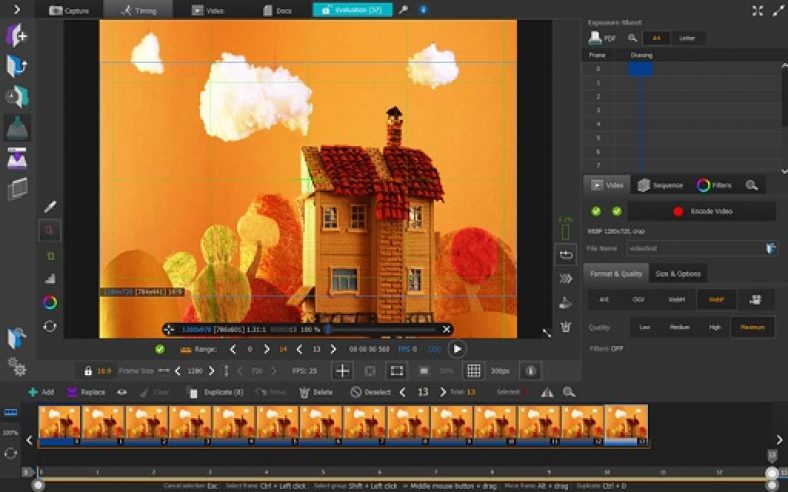Select the Maximum quality option
This screenshot has height=492, width=788.
[x=752, y=326]
